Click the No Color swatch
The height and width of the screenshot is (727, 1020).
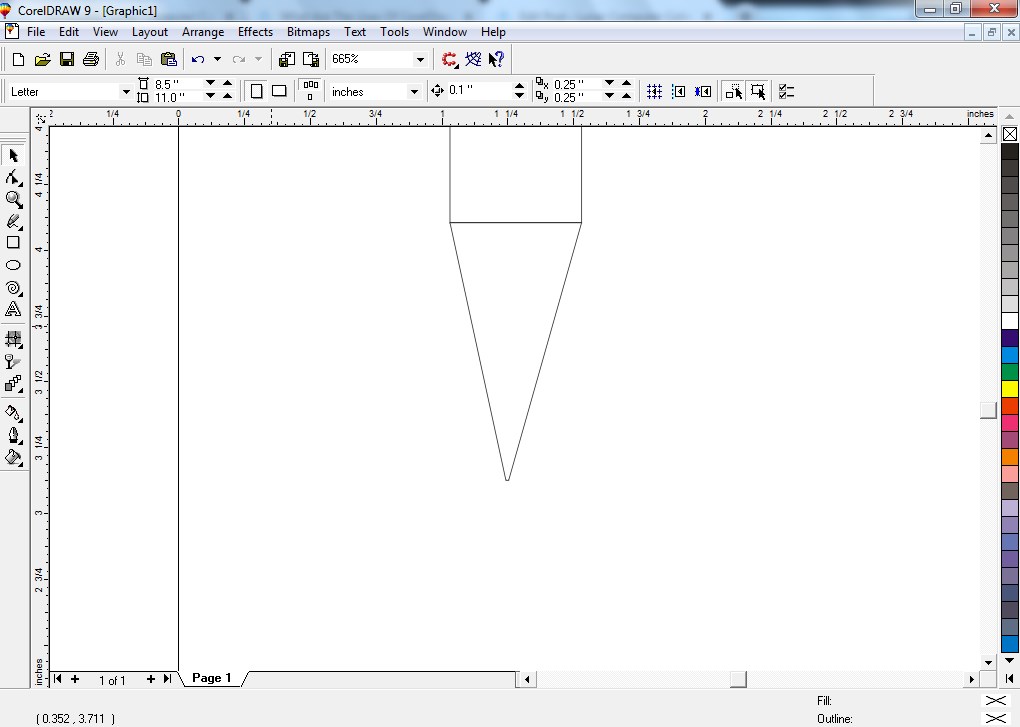pyautogui.click(x=1010, y=134)
